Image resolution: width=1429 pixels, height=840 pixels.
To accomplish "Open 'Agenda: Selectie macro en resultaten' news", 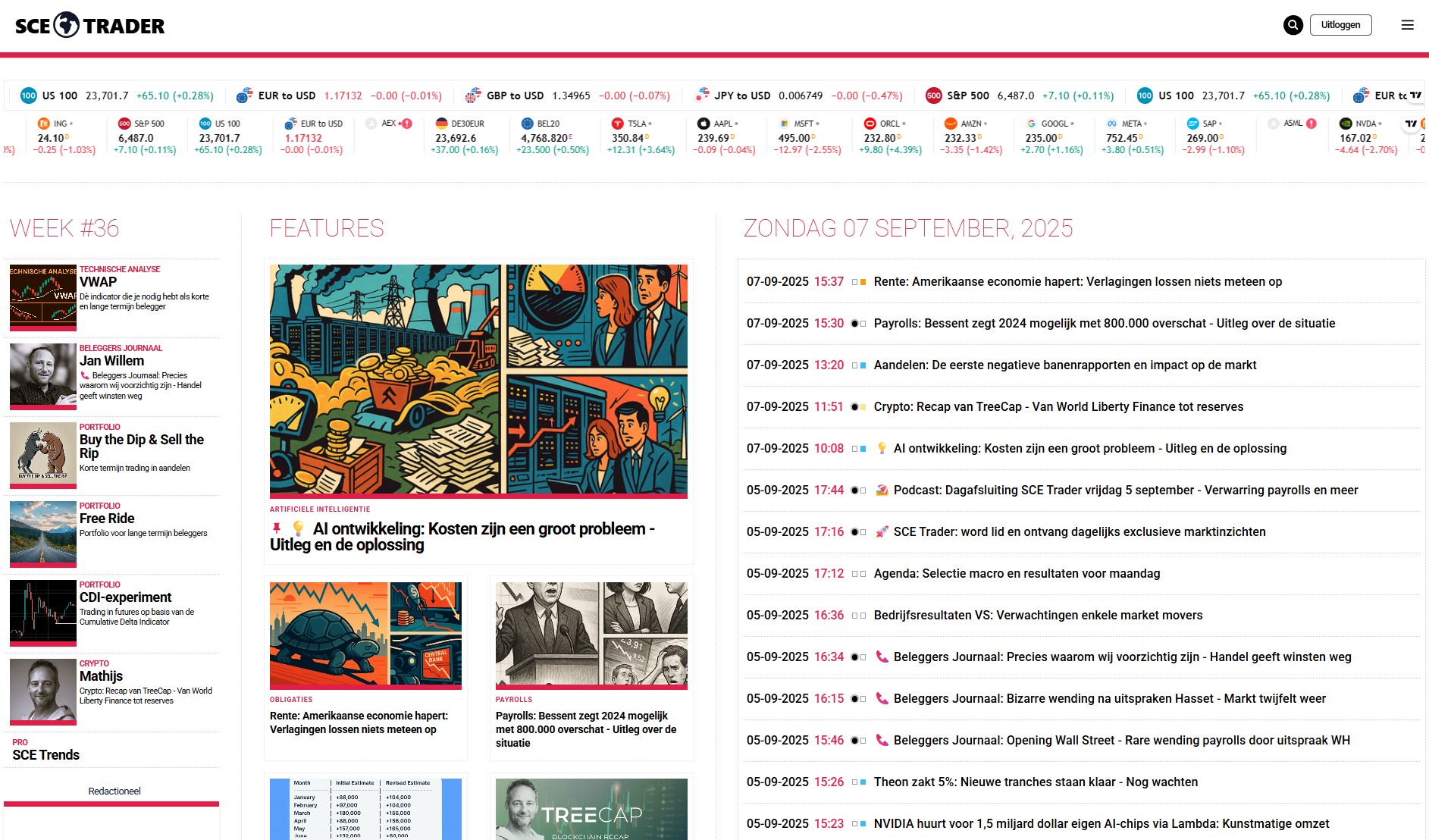I will coord(1017,573).
